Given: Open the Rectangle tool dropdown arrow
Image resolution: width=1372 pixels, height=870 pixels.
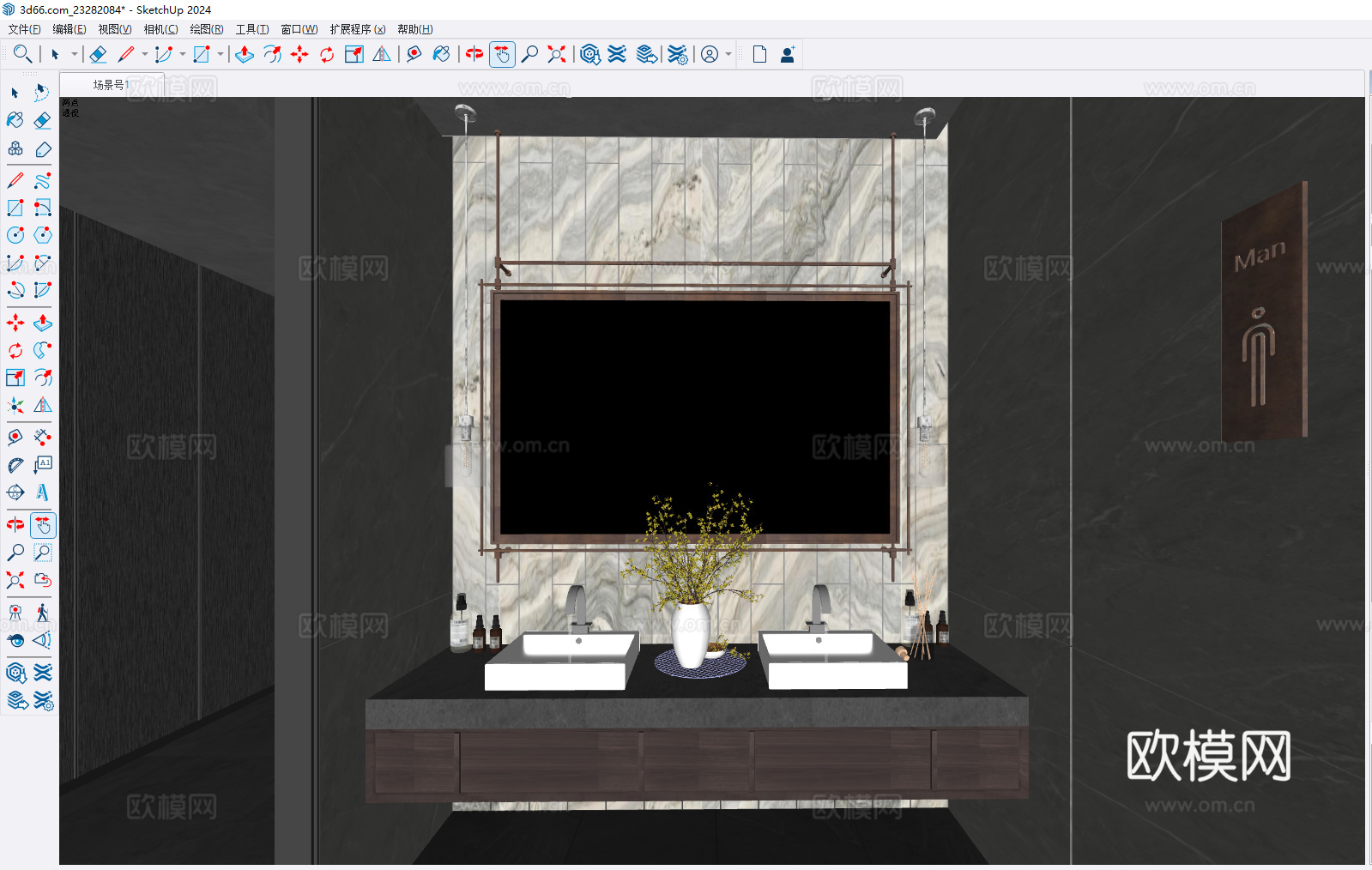Looking at the screenshot, I should [221, 54].
